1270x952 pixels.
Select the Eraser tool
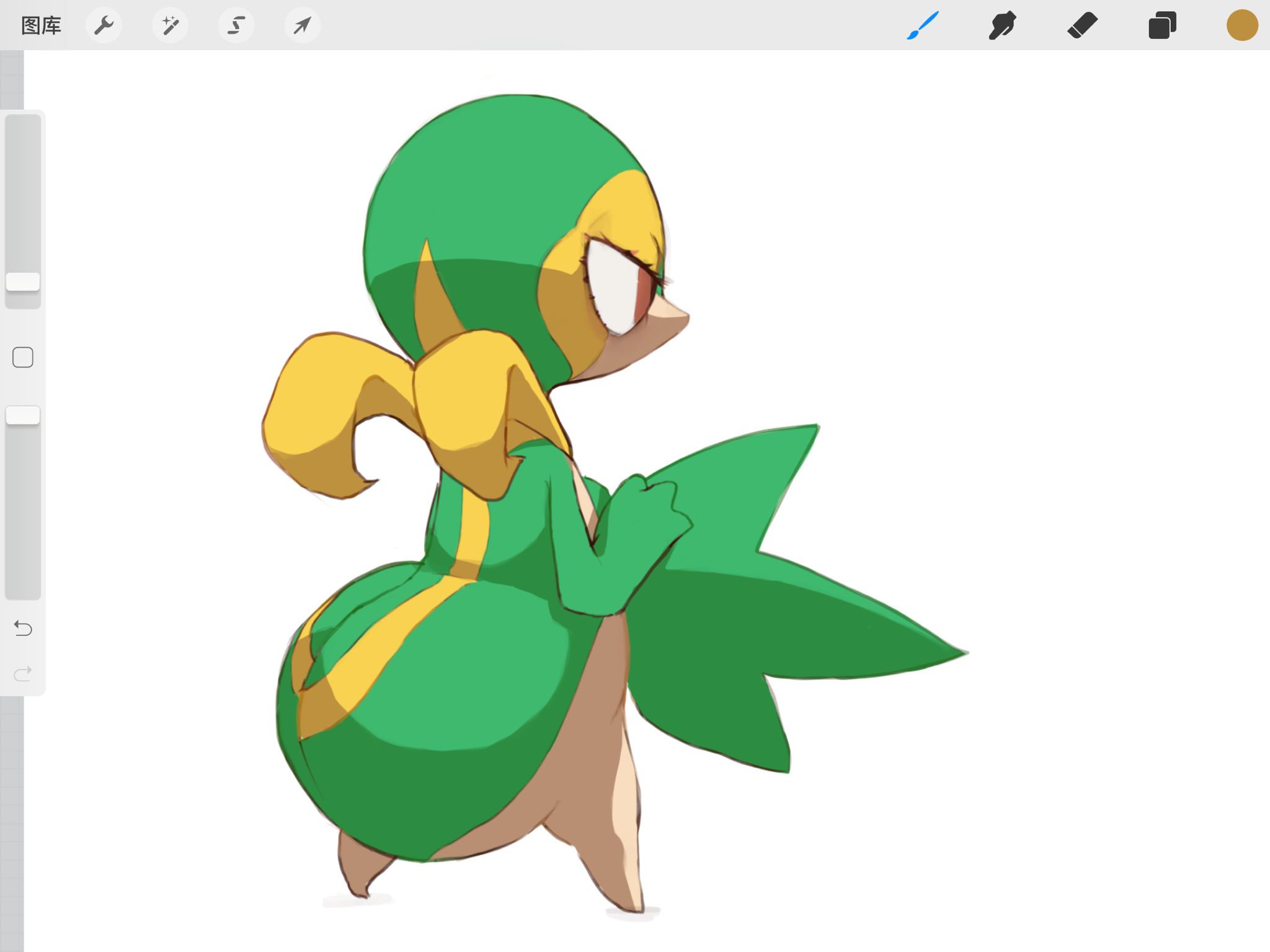(1082, 26)
